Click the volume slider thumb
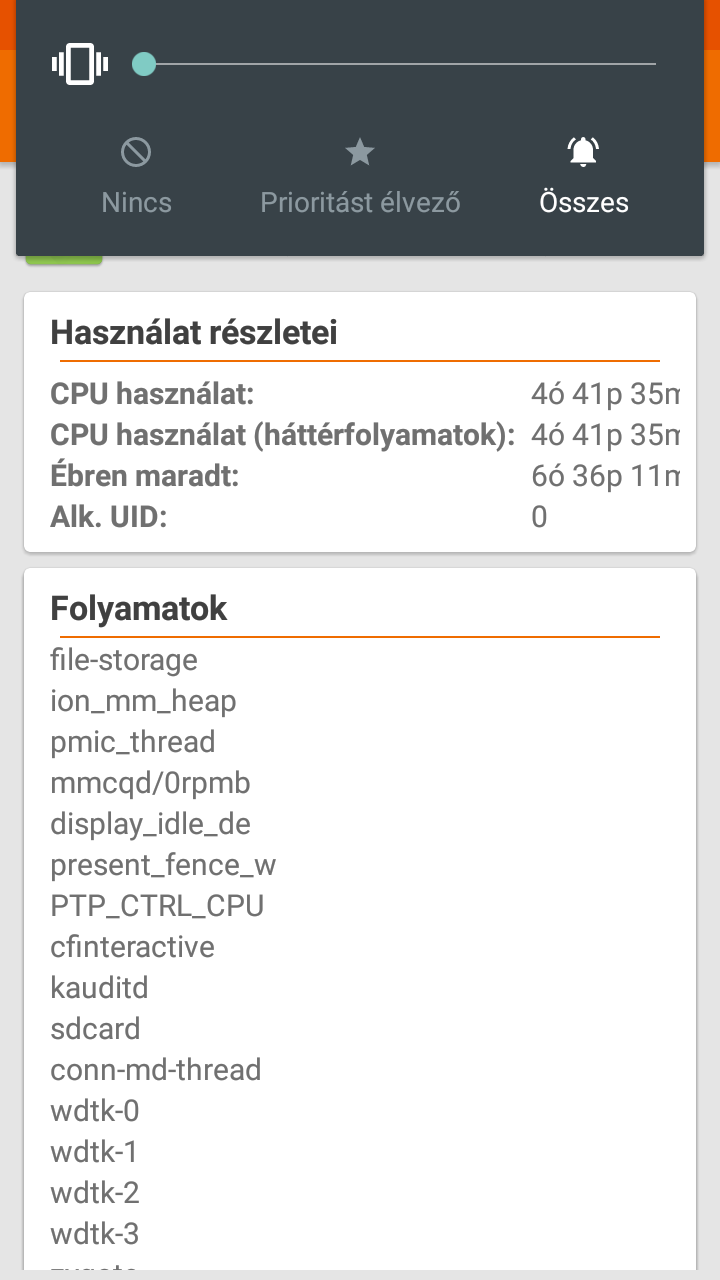The image size is (720, 1280). coord(144,64)
